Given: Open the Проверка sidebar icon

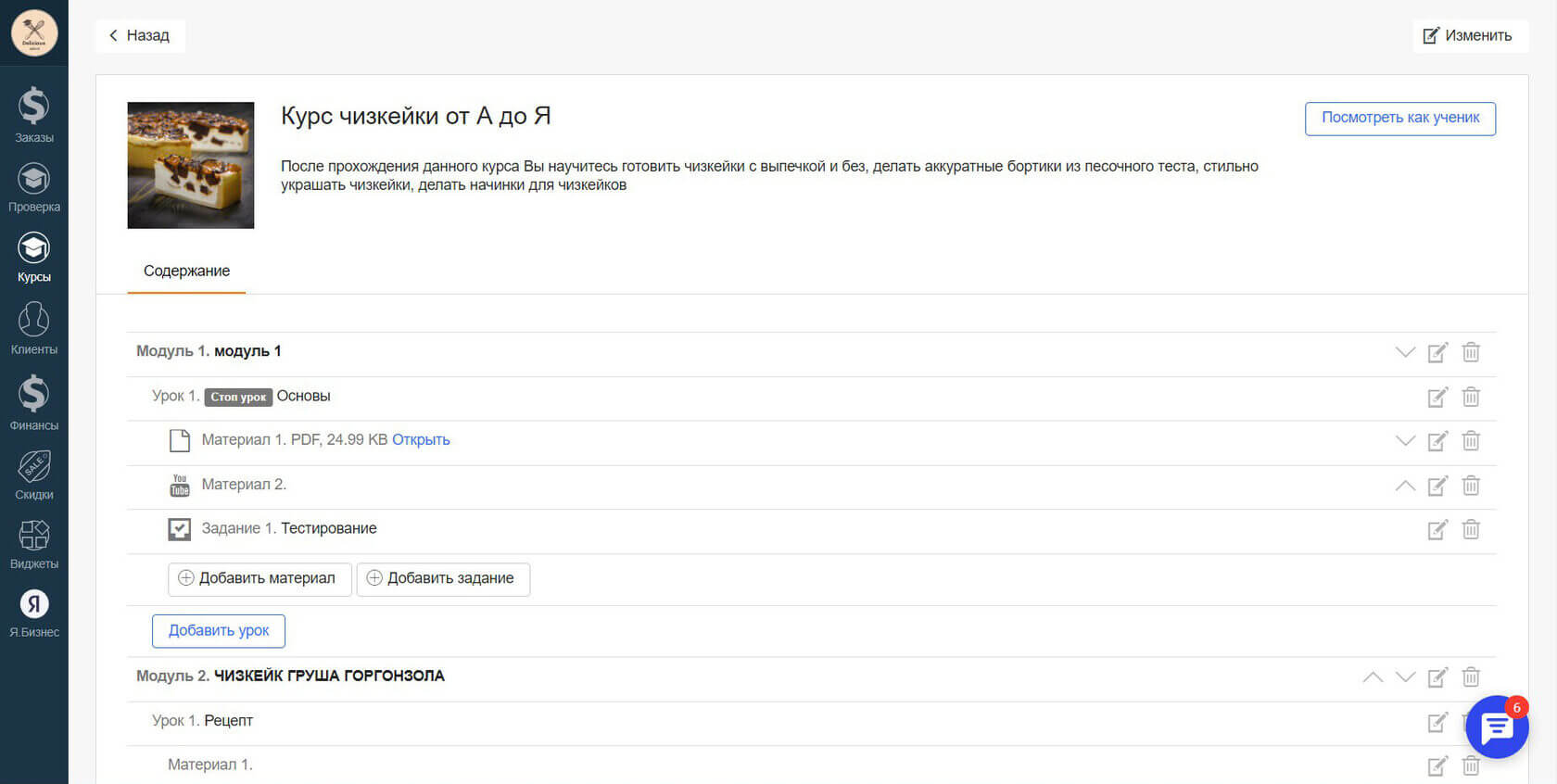Looking at the screenshot, I should coord(33,187).
